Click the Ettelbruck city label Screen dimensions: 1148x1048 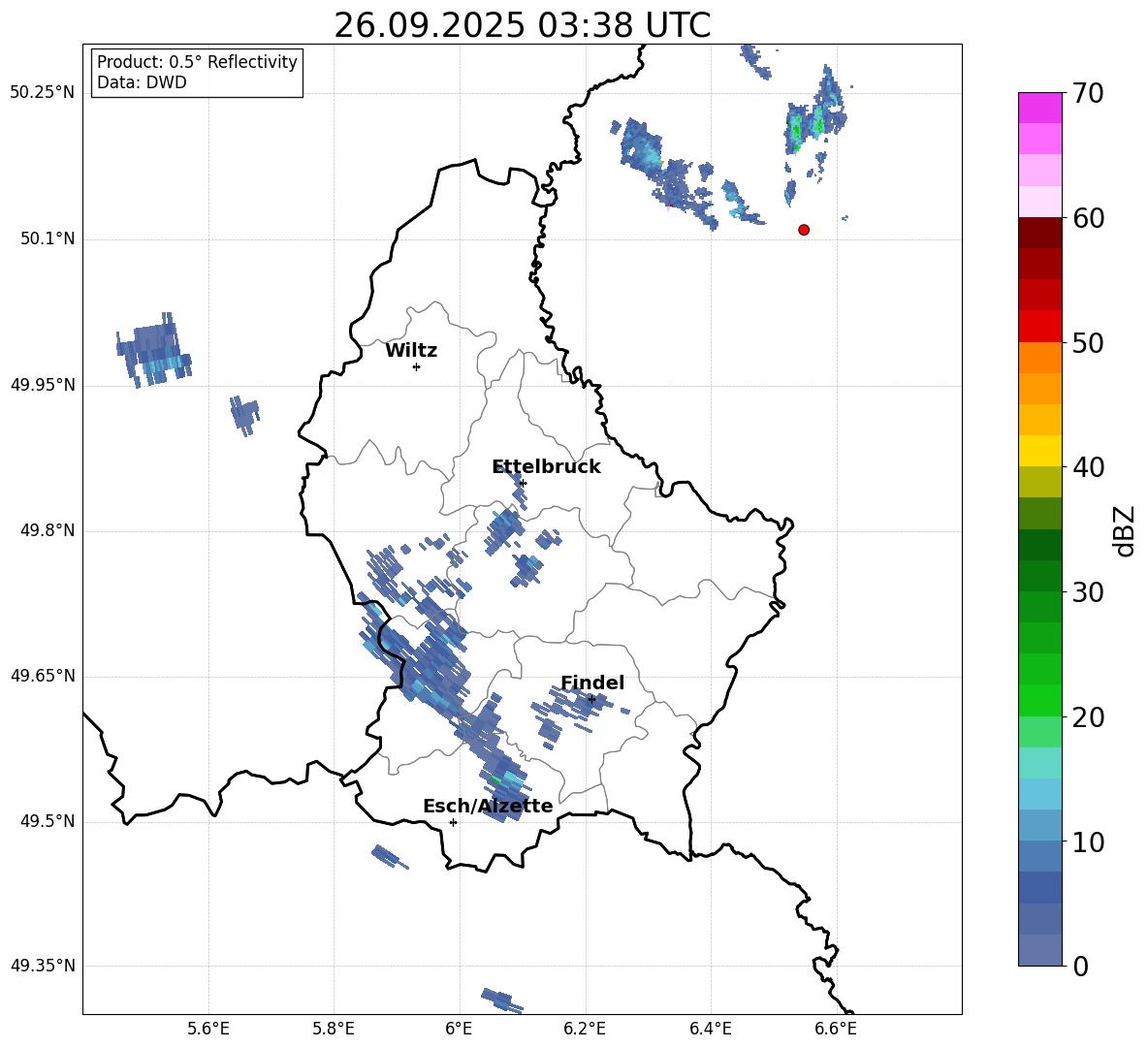point(546,466)
